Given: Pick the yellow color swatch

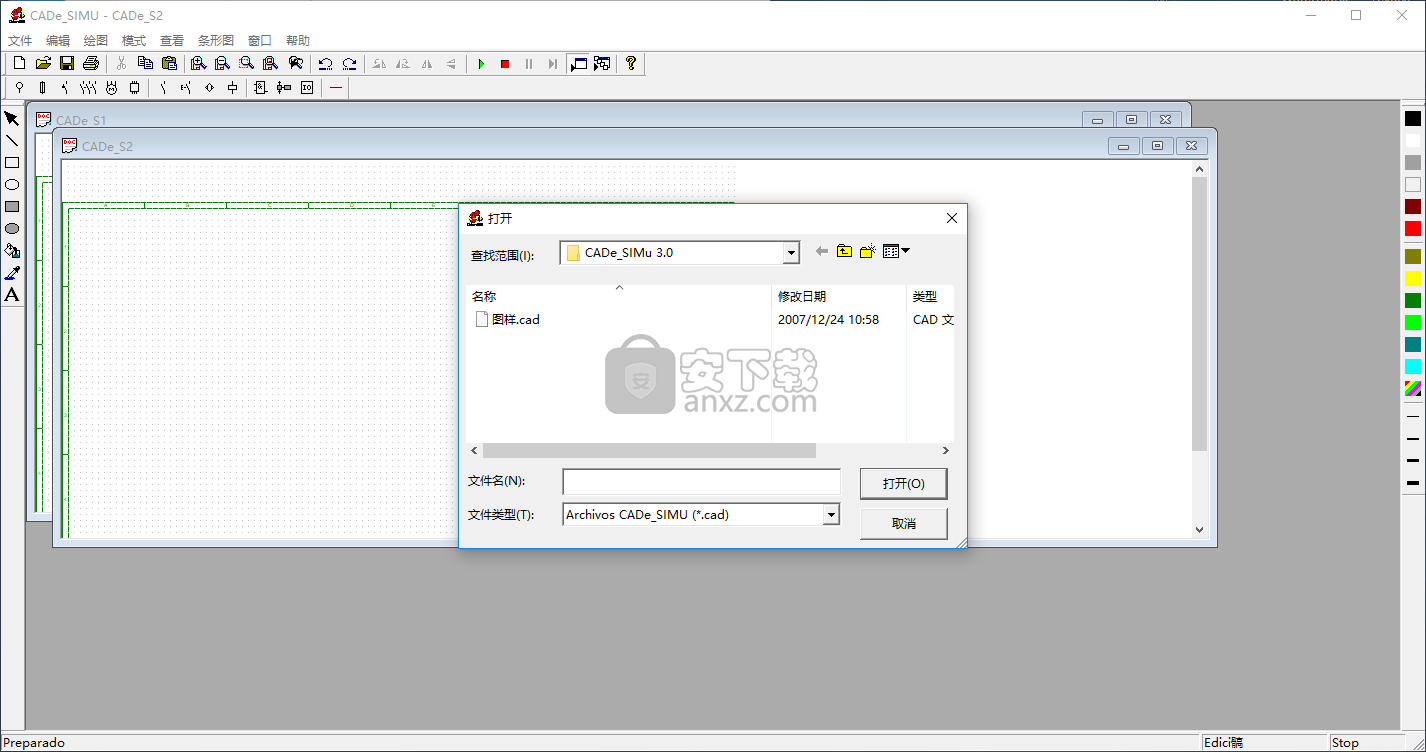Looking at the screenshot, I should [x=1413, y=278].
